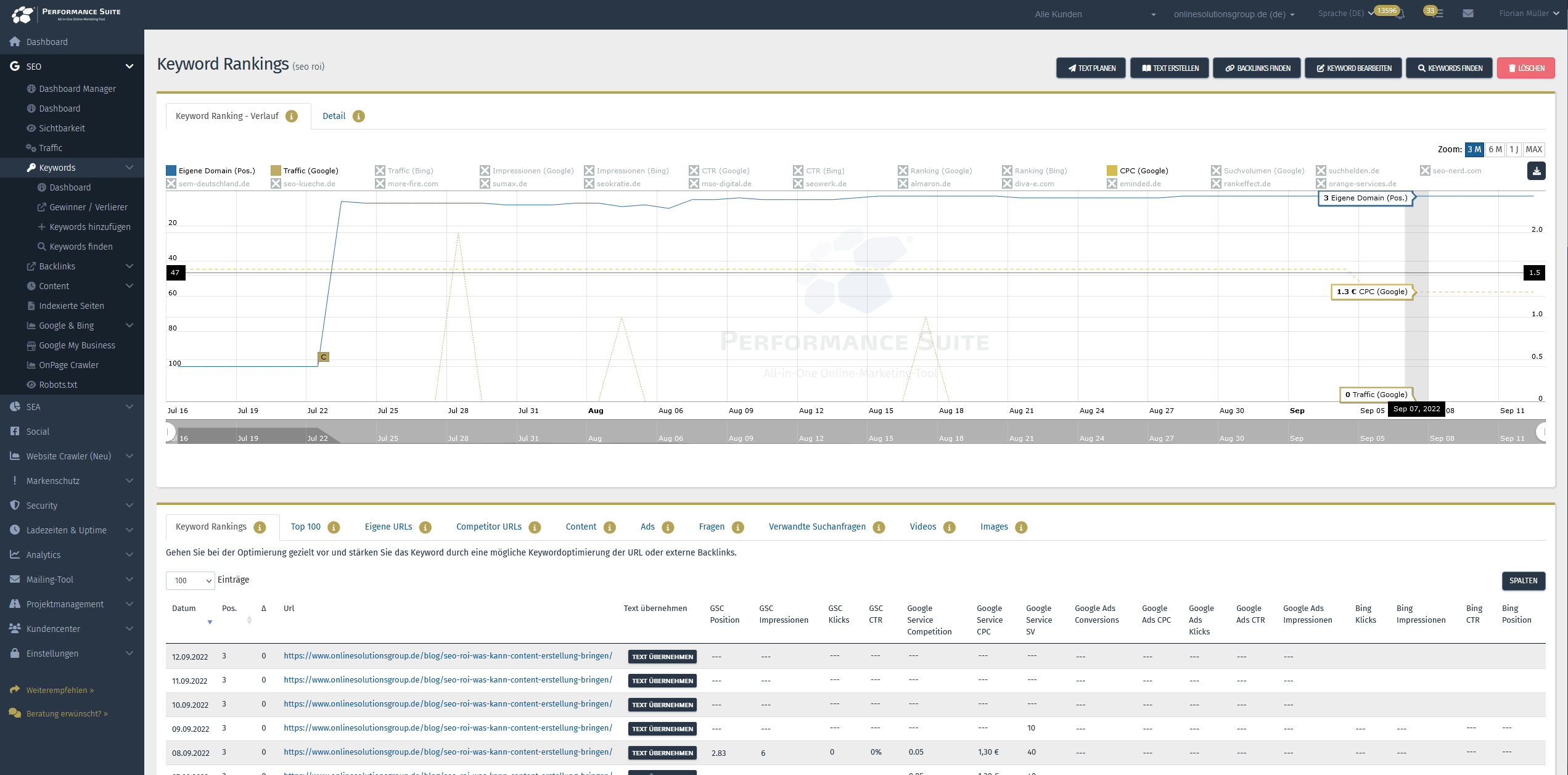Show info icon next to Detail tab
The height and width of the screenshot is (775, 1568).
[x=359, y=117]
